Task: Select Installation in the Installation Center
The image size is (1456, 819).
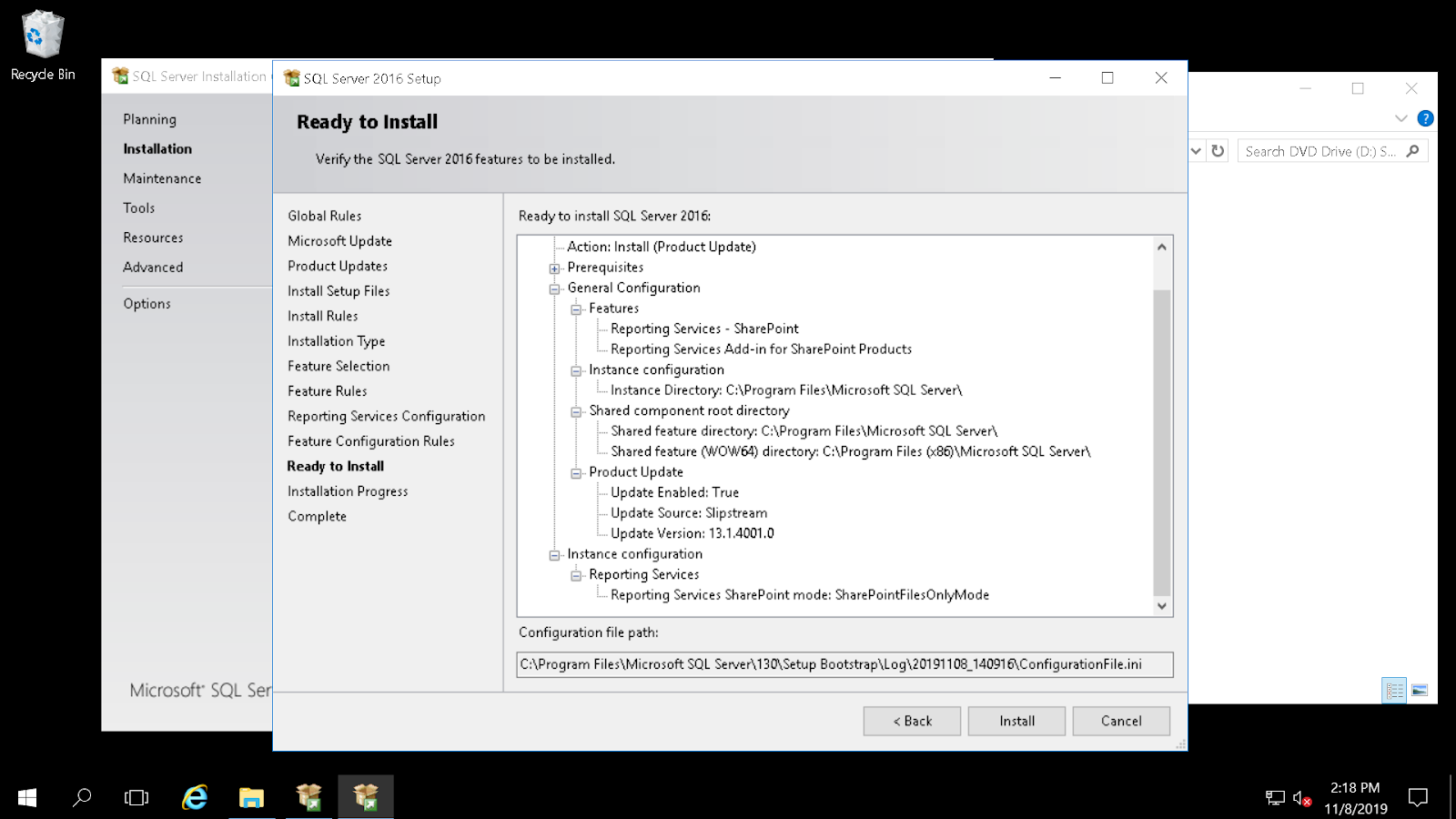Action: point(157,148)
